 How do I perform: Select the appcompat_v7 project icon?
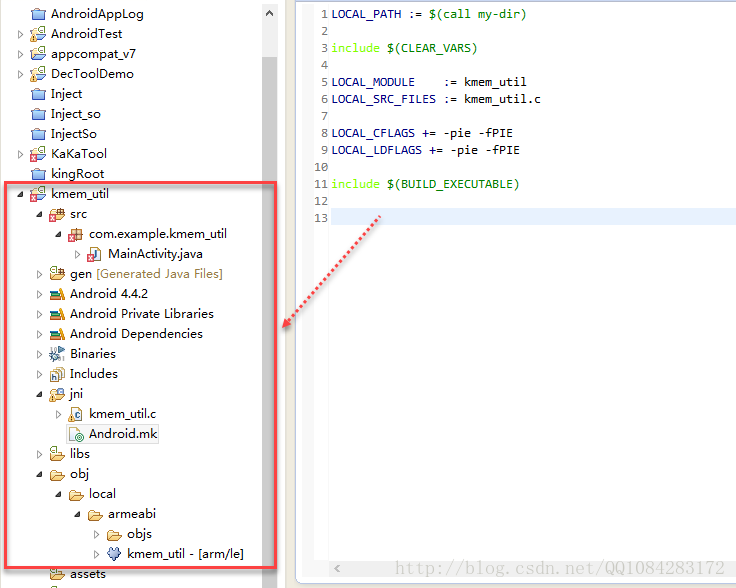(38, 54)
